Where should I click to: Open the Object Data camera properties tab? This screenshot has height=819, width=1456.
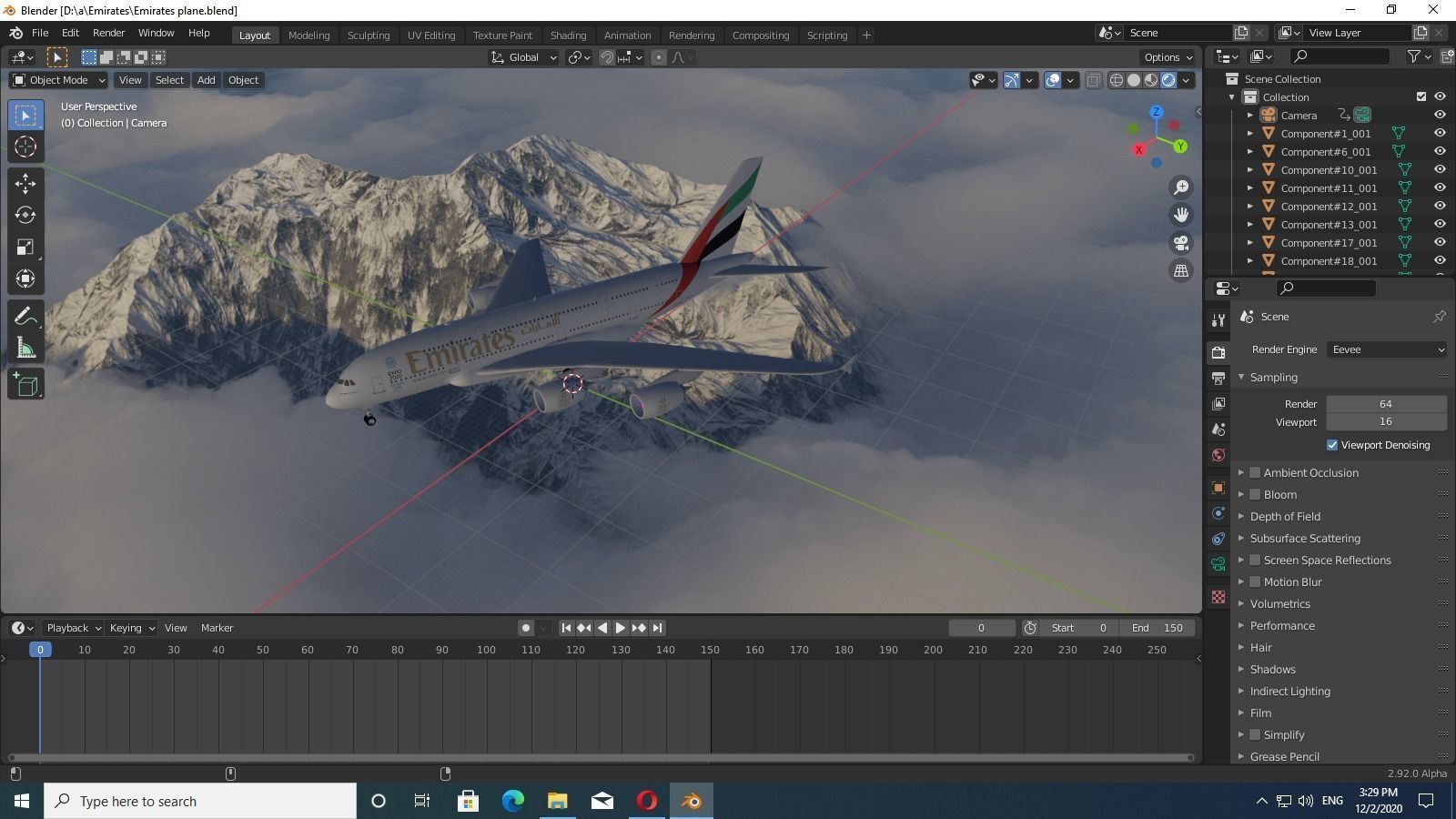click(1218, 564)
